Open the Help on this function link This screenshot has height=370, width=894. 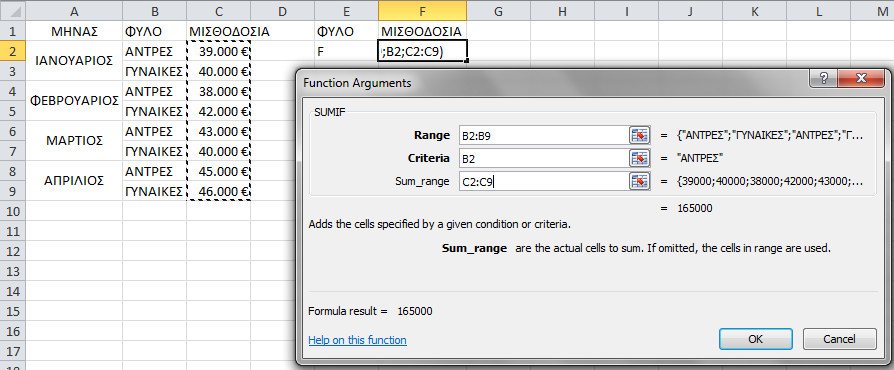pos(357,340)
